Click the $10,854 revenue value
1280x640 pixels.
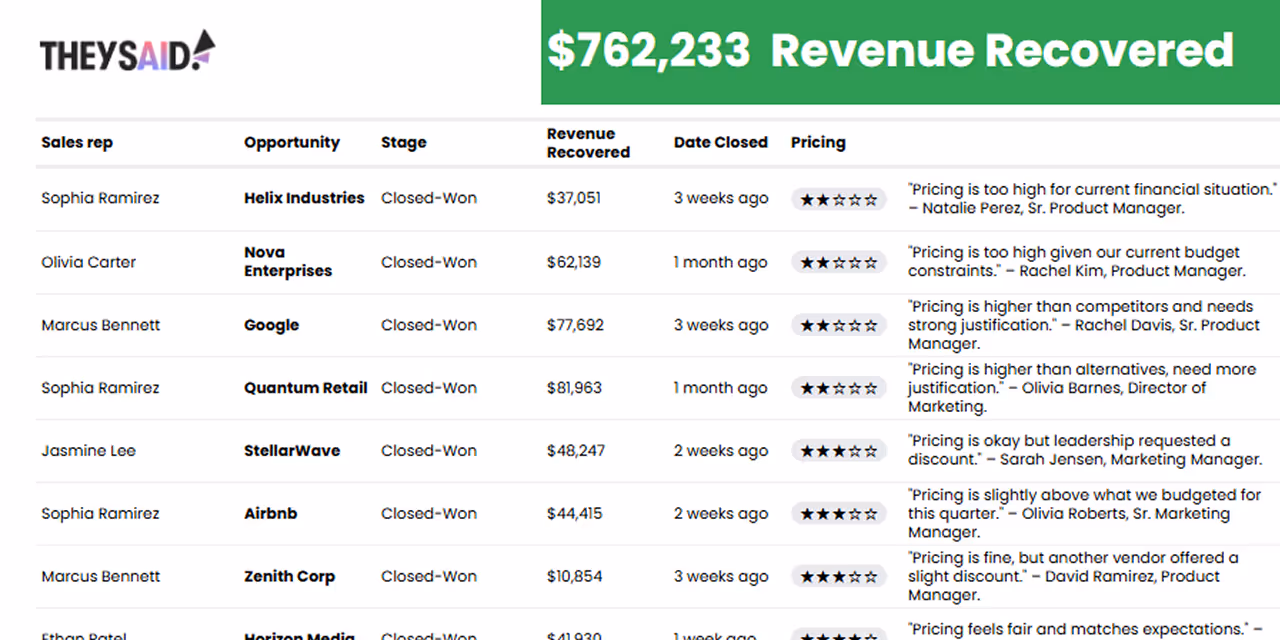[574, 577]
